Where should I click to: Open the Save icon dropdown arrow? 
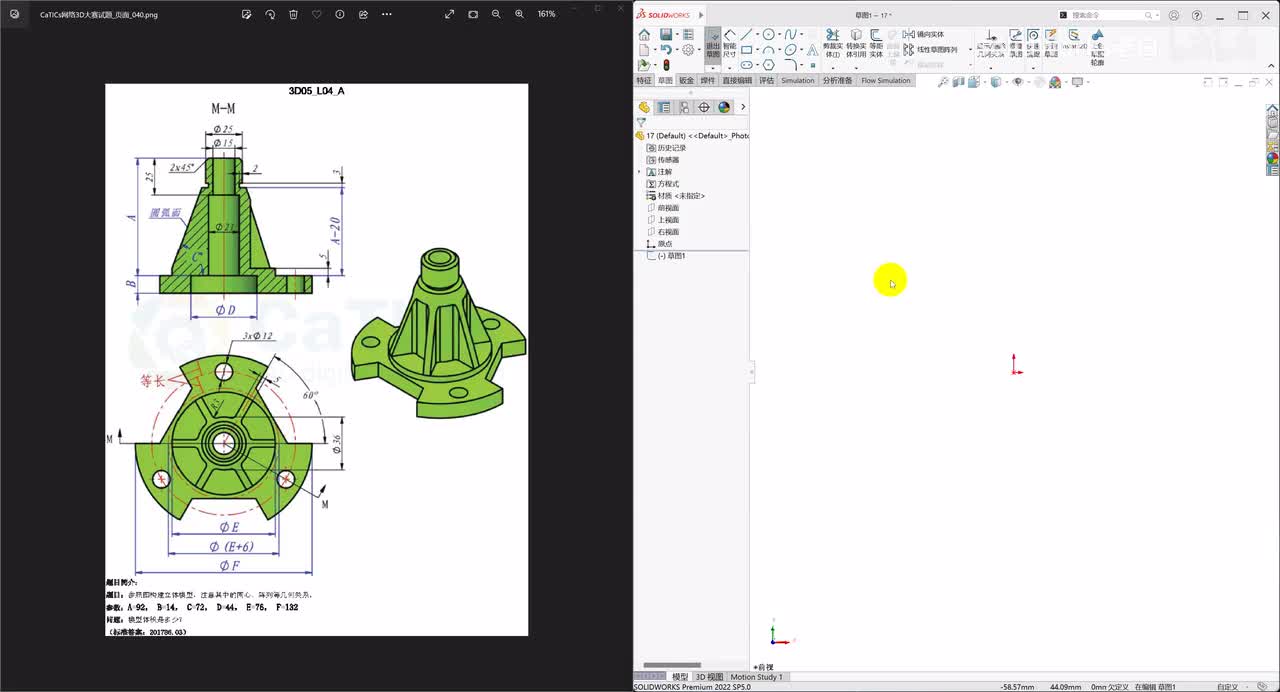[677, 35]
